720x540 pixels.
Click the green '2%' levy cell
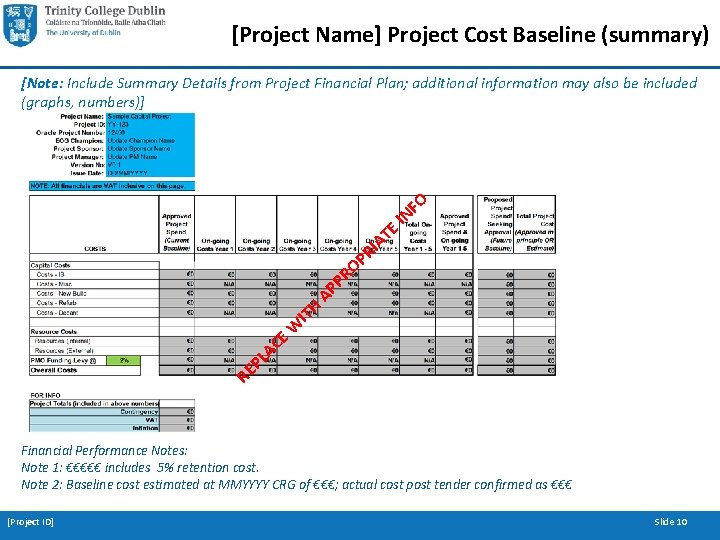point(124,360)
